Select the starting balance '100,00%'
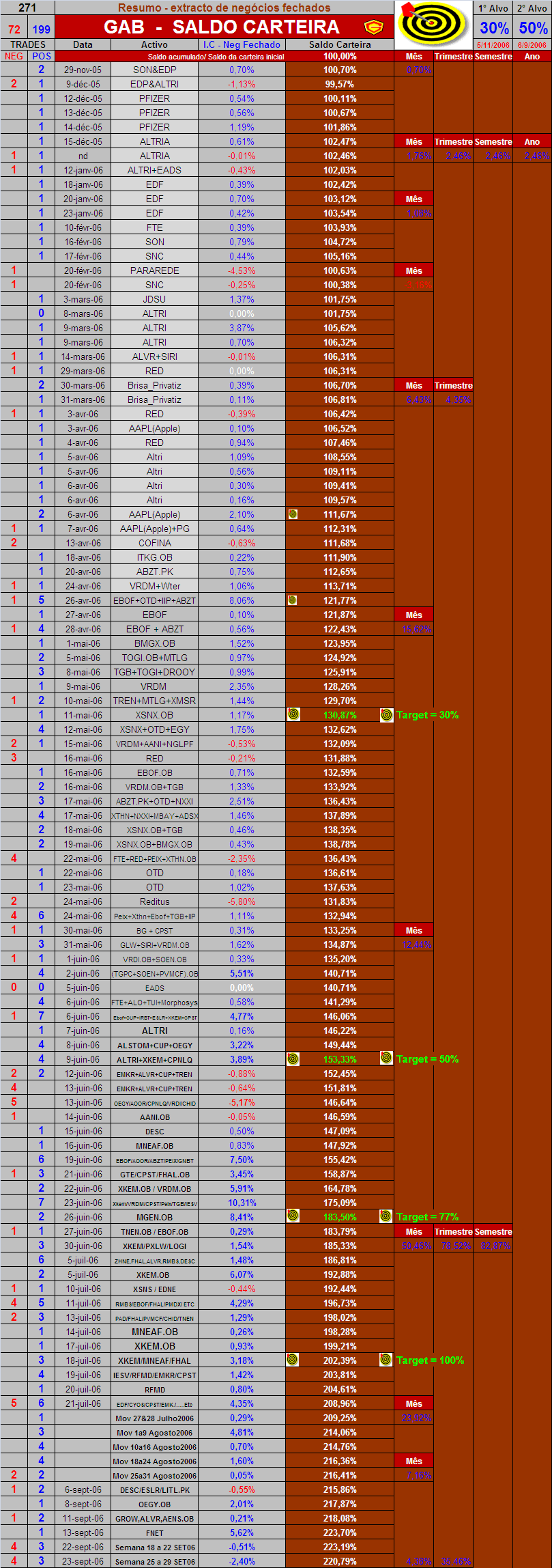The height and width of the screenshot is (1568, 552). point(340,56)
